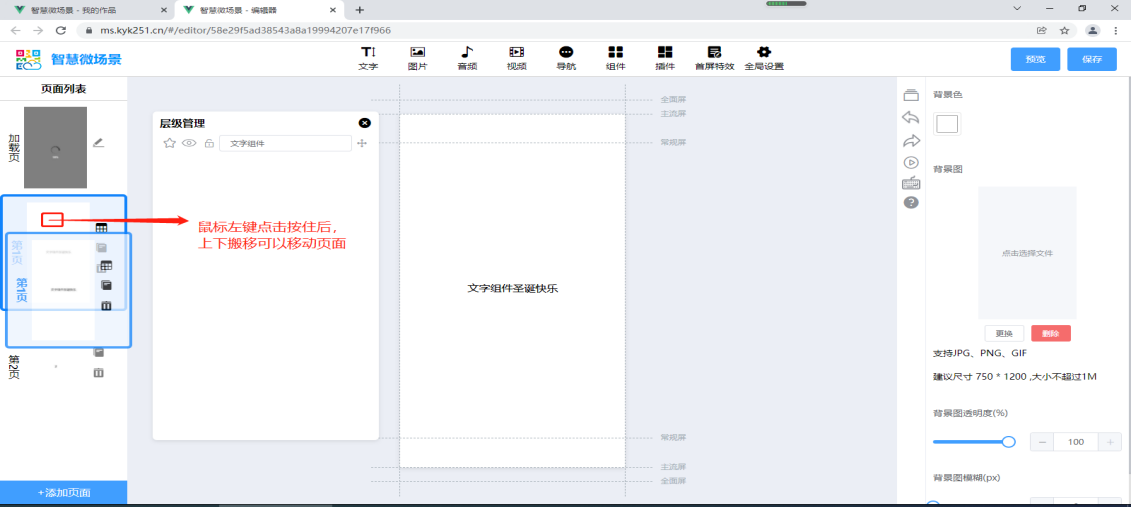
Task: Click the 背景色 white color swatch
Action: click(946, 124)
